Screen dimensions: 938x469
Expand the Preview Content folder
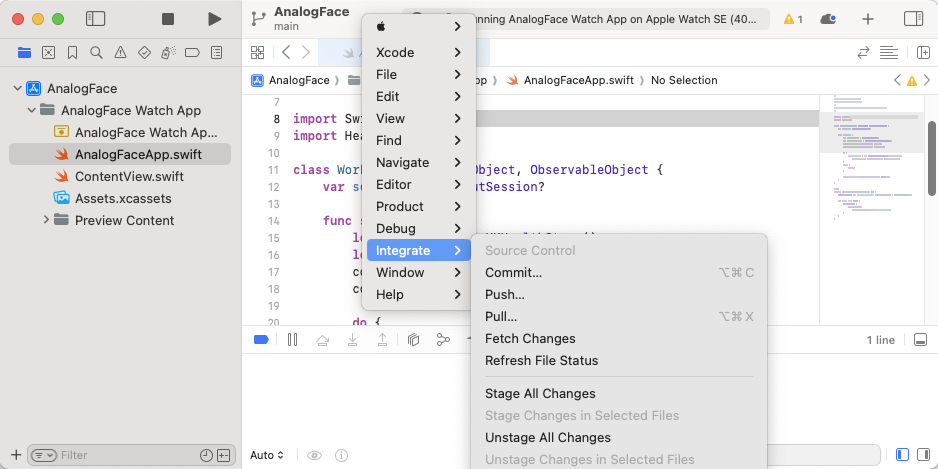pos(46,220)
